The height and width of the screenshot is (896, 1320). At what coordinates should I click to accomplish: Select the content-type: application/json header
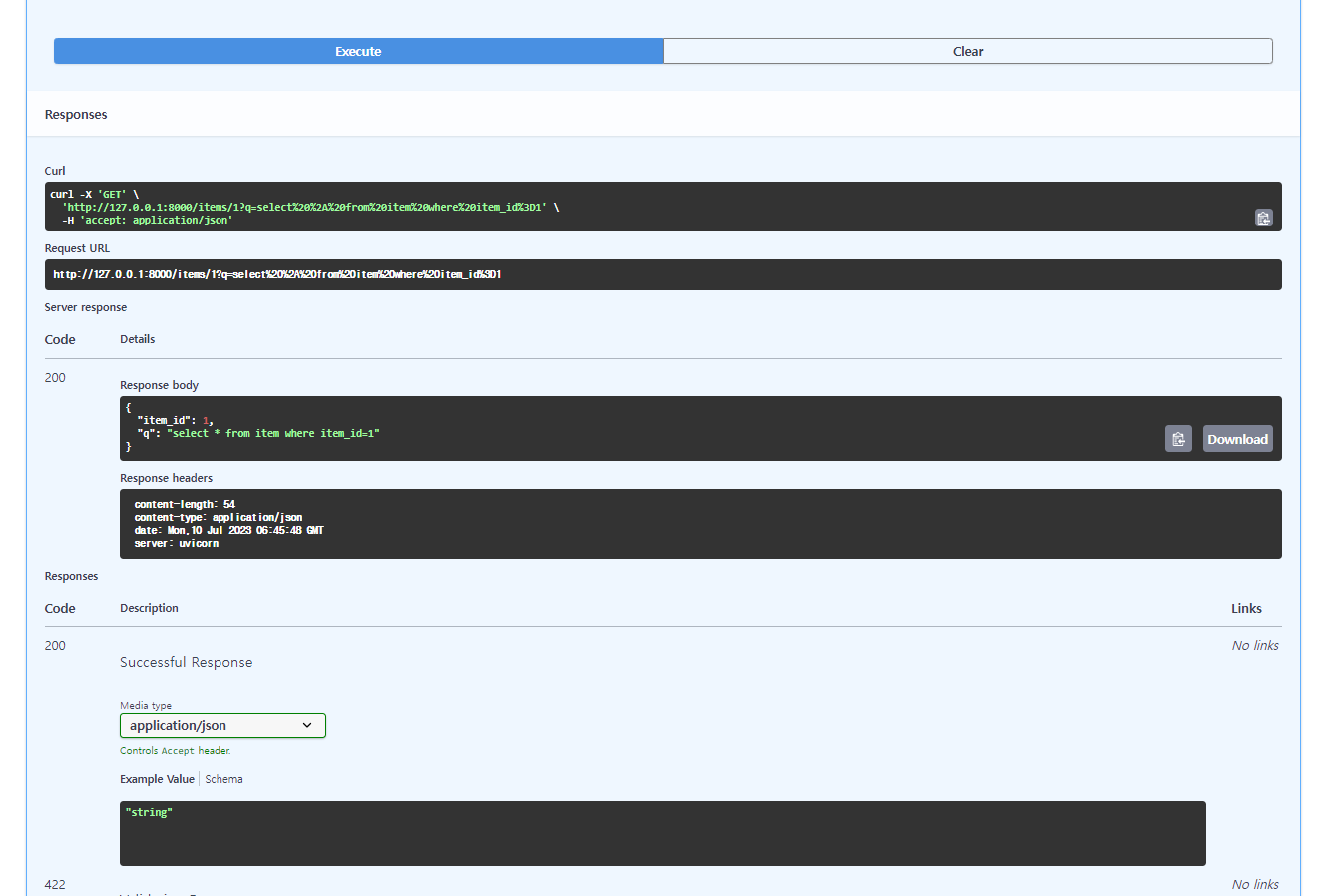tap(219, 517)
